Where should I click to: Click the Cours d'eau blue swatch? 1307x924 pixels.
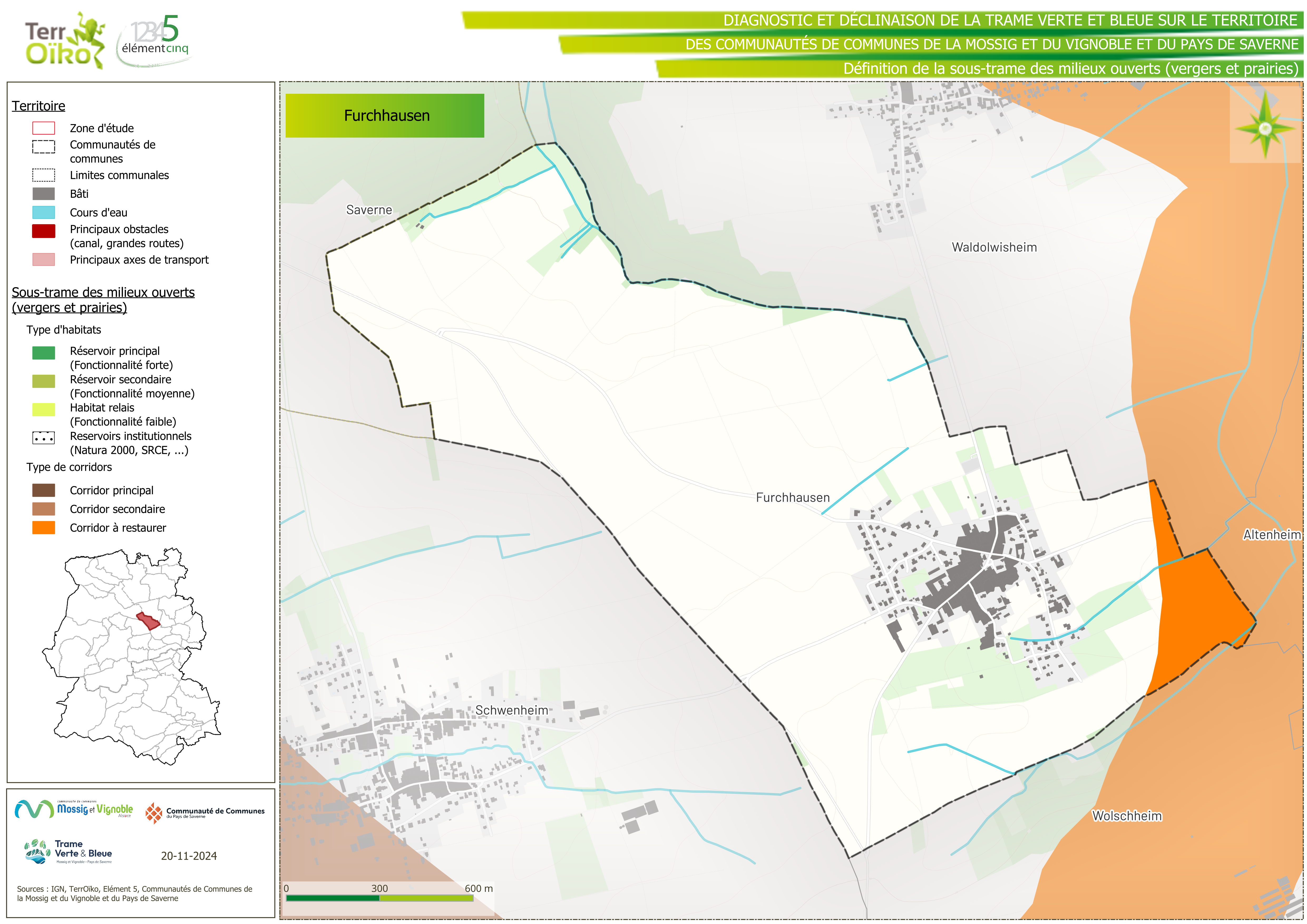tap(44, 212)
